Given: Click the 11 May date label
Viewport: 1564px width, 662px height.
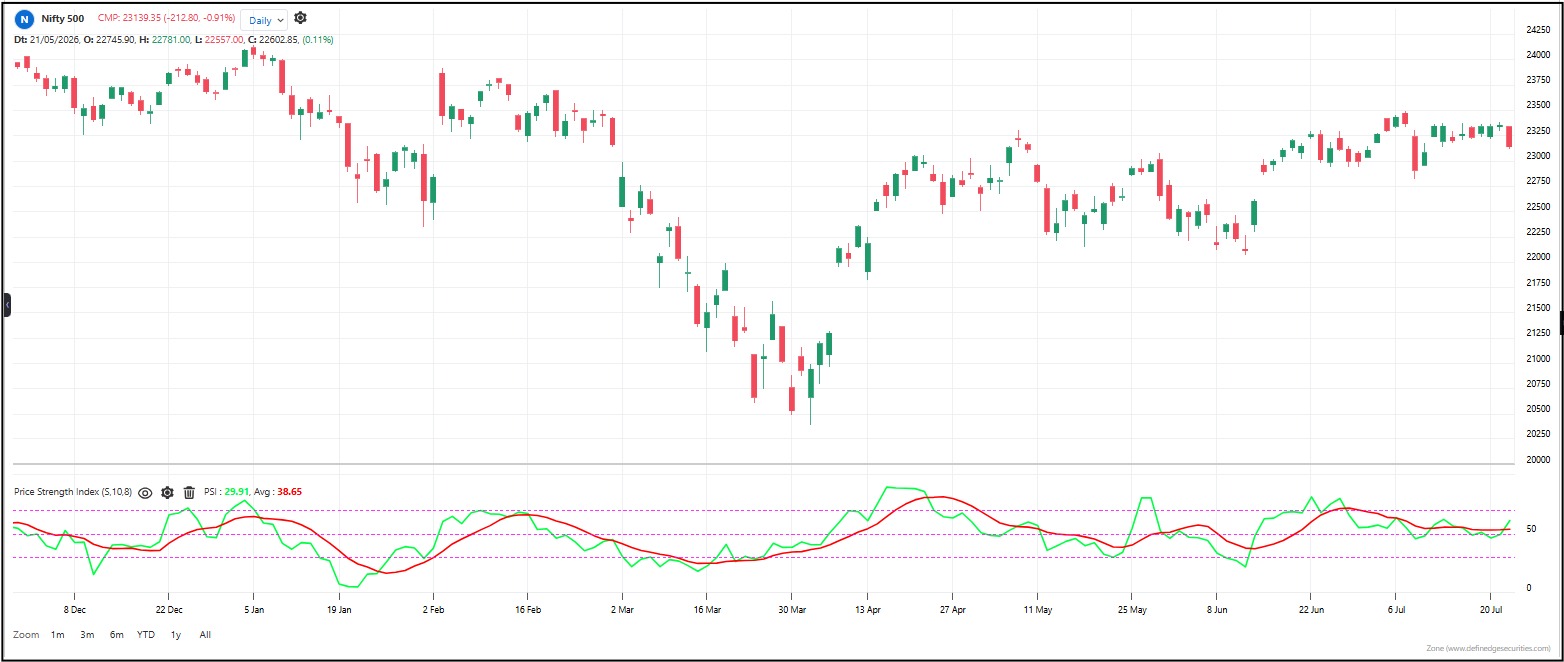Looking at the screenshot, I should (1038, 608).
